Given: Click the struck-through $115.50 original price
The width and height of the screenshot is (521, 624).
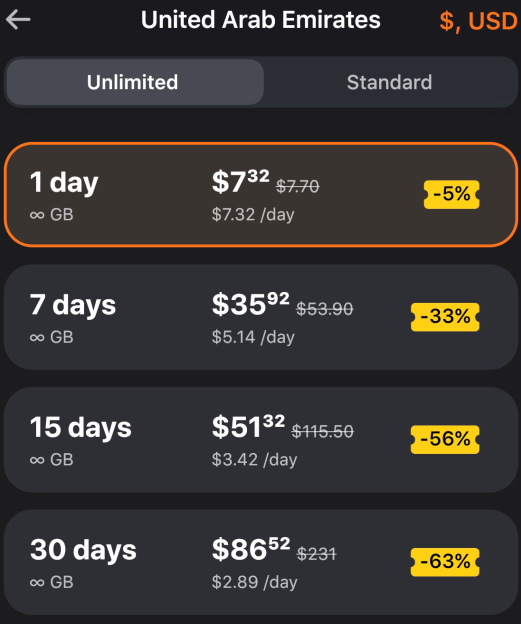Looking at the screenshot, I should click(322, 431).
